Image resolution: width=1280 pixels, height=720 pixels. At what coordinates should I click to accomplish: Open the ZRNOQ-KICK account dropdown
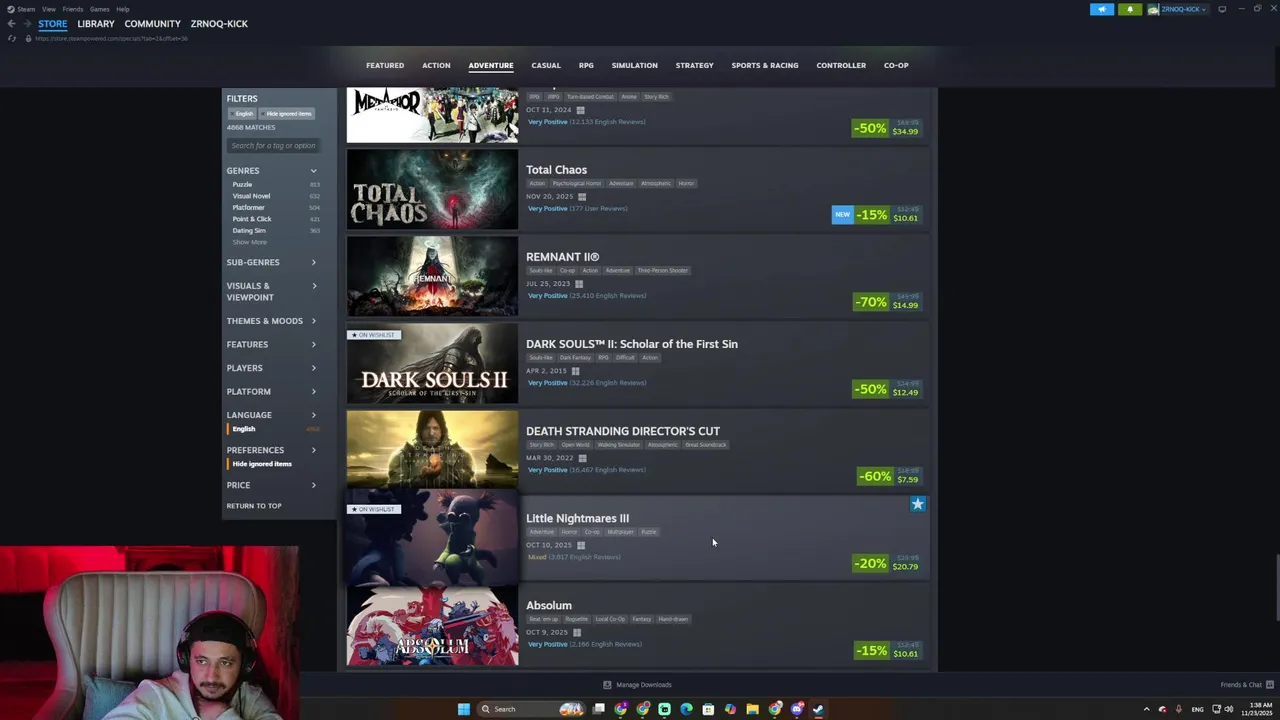point(1178,9)
